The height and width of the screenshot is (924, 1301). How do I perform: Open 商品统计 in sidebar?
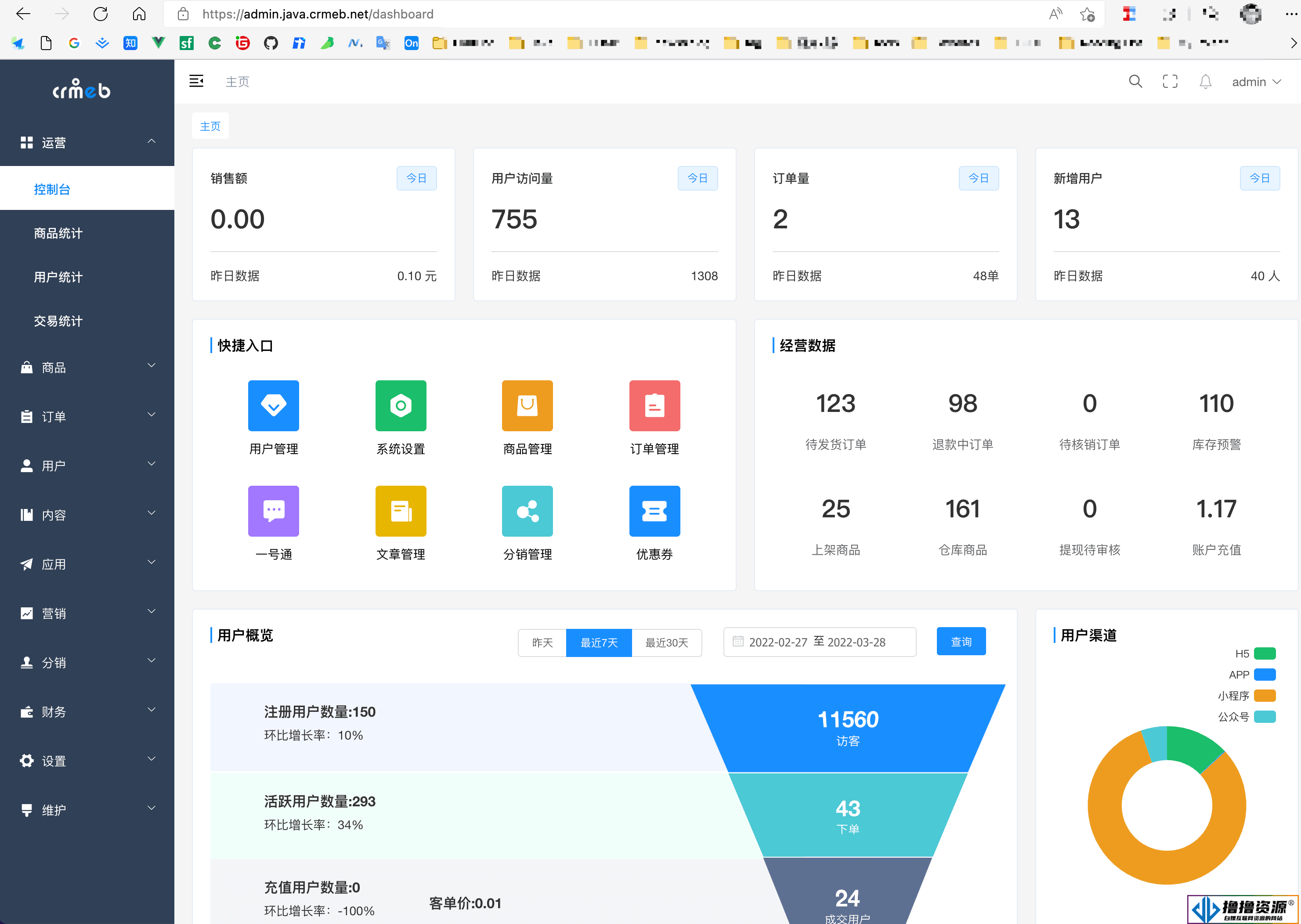point(87,233)
